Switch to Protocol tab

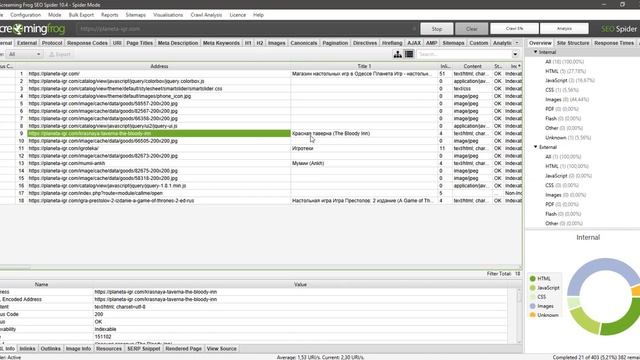tap(52, 43)
